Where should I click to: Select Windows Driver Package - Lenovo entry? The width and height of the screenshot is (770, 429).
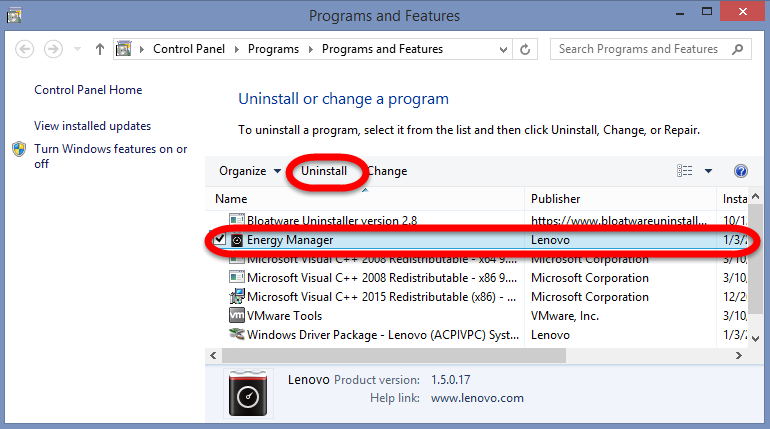pos(383,335)
